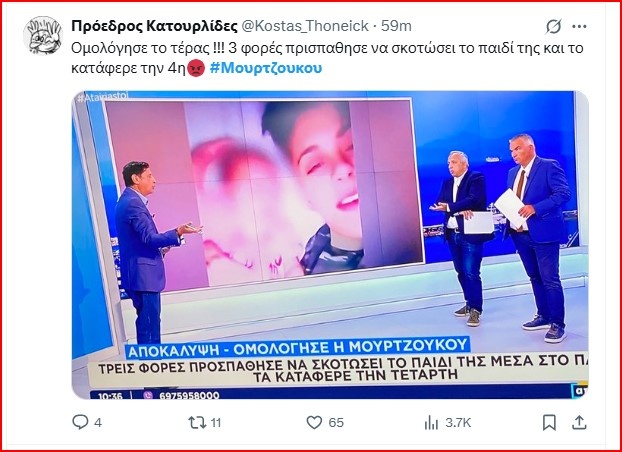Open display name Πρόεδρος Κατουρλίδες
The height and width of the screenshot is (452, 622).
coord(154,26)
